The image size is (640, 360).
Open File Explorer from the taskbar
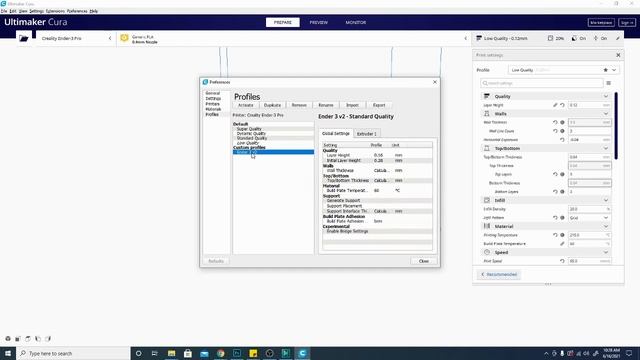tap(171, 353)
